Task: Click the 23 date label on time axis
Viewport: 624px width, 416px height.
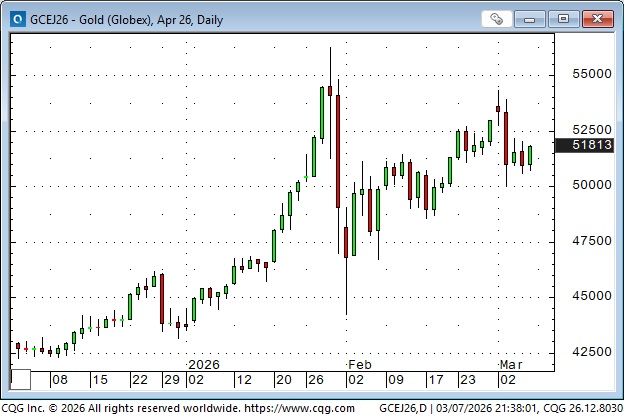Action: point(468,380)
